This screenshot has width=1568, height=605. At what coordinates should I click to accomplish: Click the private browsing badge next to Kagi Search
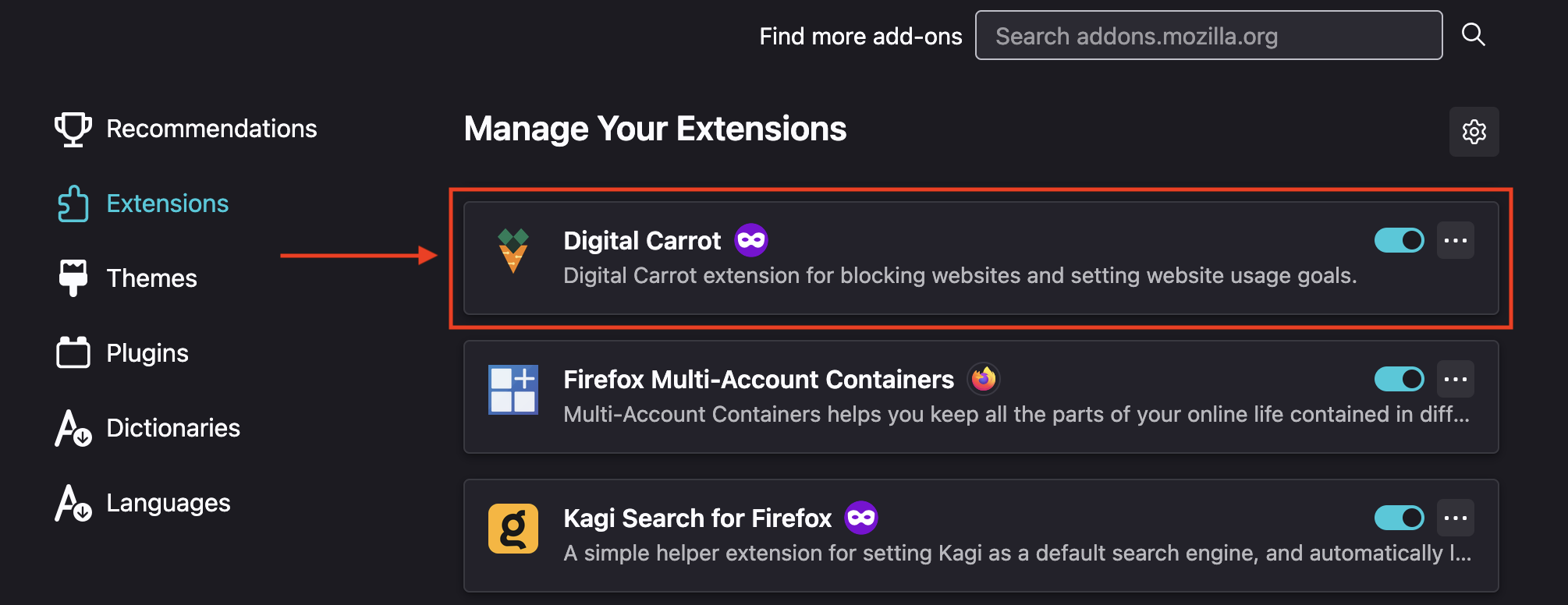[x=861, y=518]
